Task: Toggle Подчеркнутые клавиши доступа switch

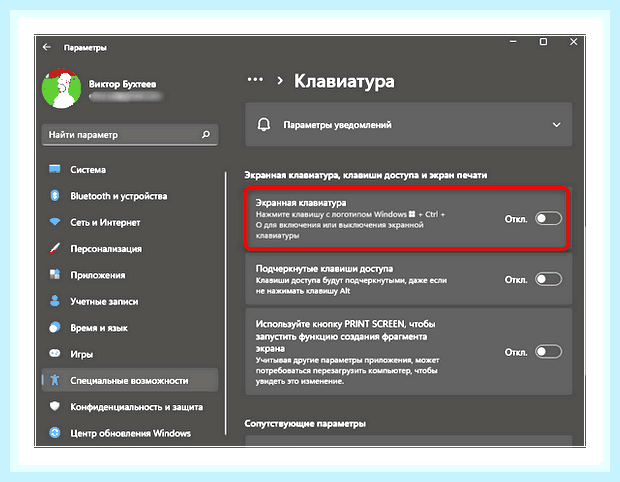Action: coord(548,279)
